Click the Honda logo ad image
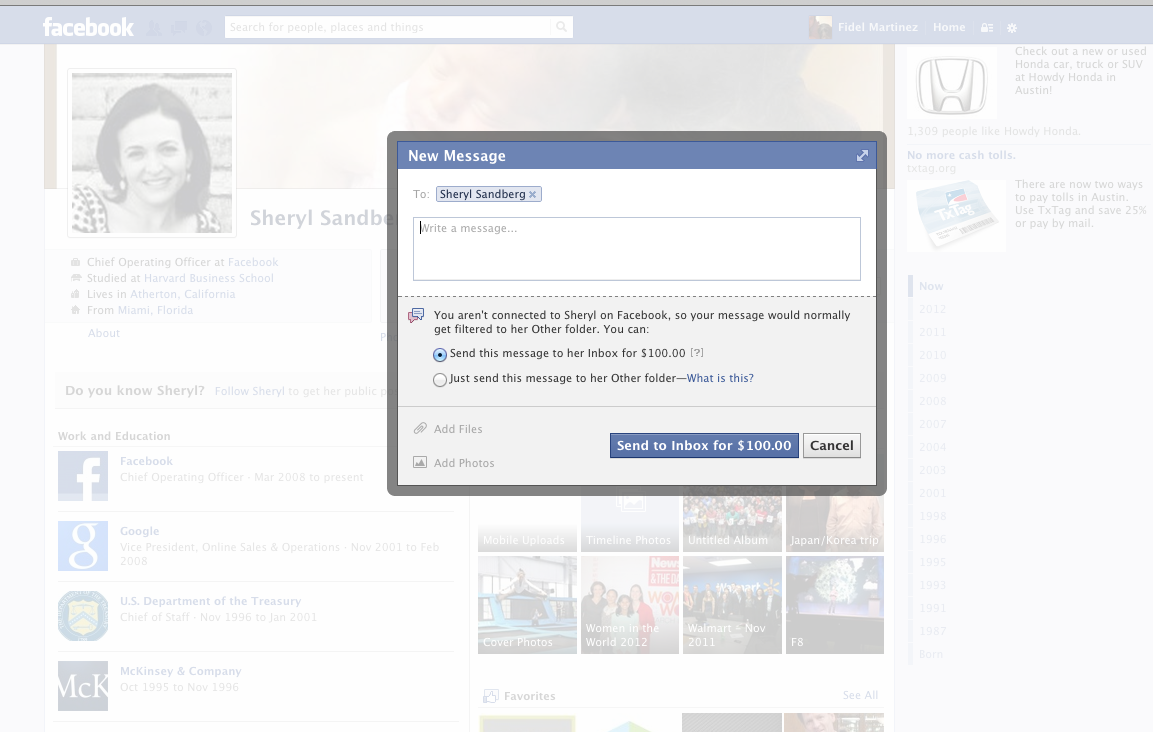1153x732 pixels. tap(952, 84)
